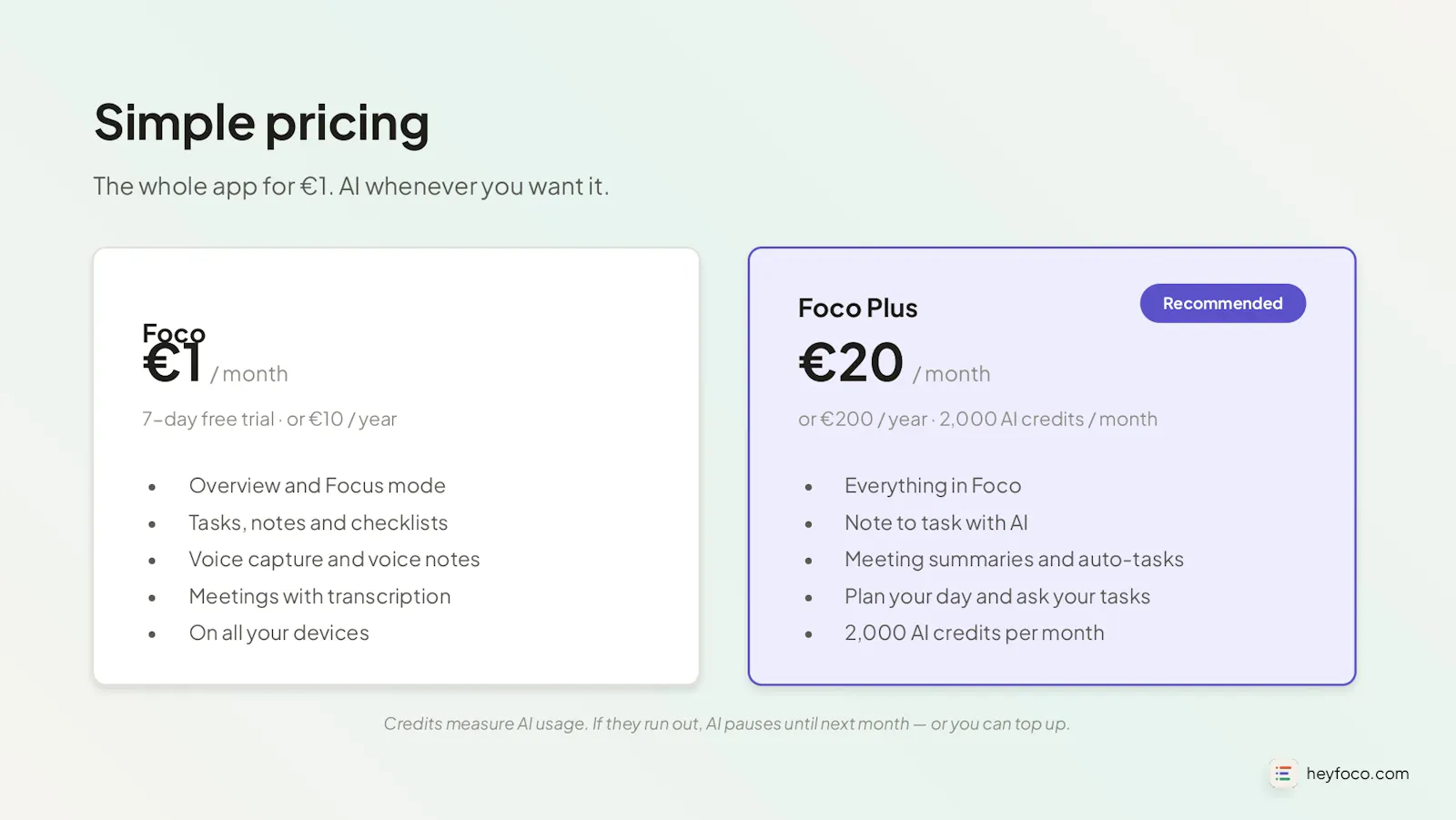Click 'Meeting summaries and auto-tasks' item
Image resolution: width=1456 pixels, height=820 pixels.
click(x=1014, y=559)
